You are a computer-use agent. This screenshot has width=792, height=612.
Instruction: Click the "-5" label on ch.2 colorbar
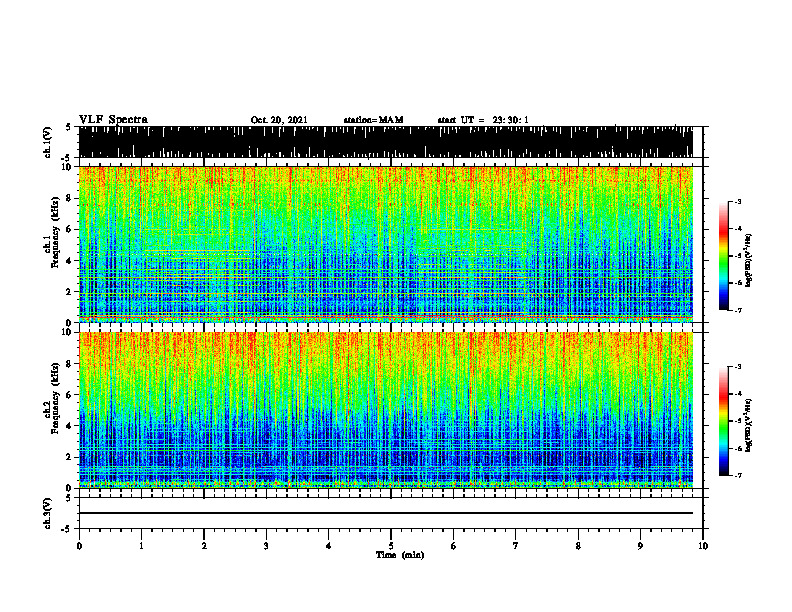click(738, 421)
